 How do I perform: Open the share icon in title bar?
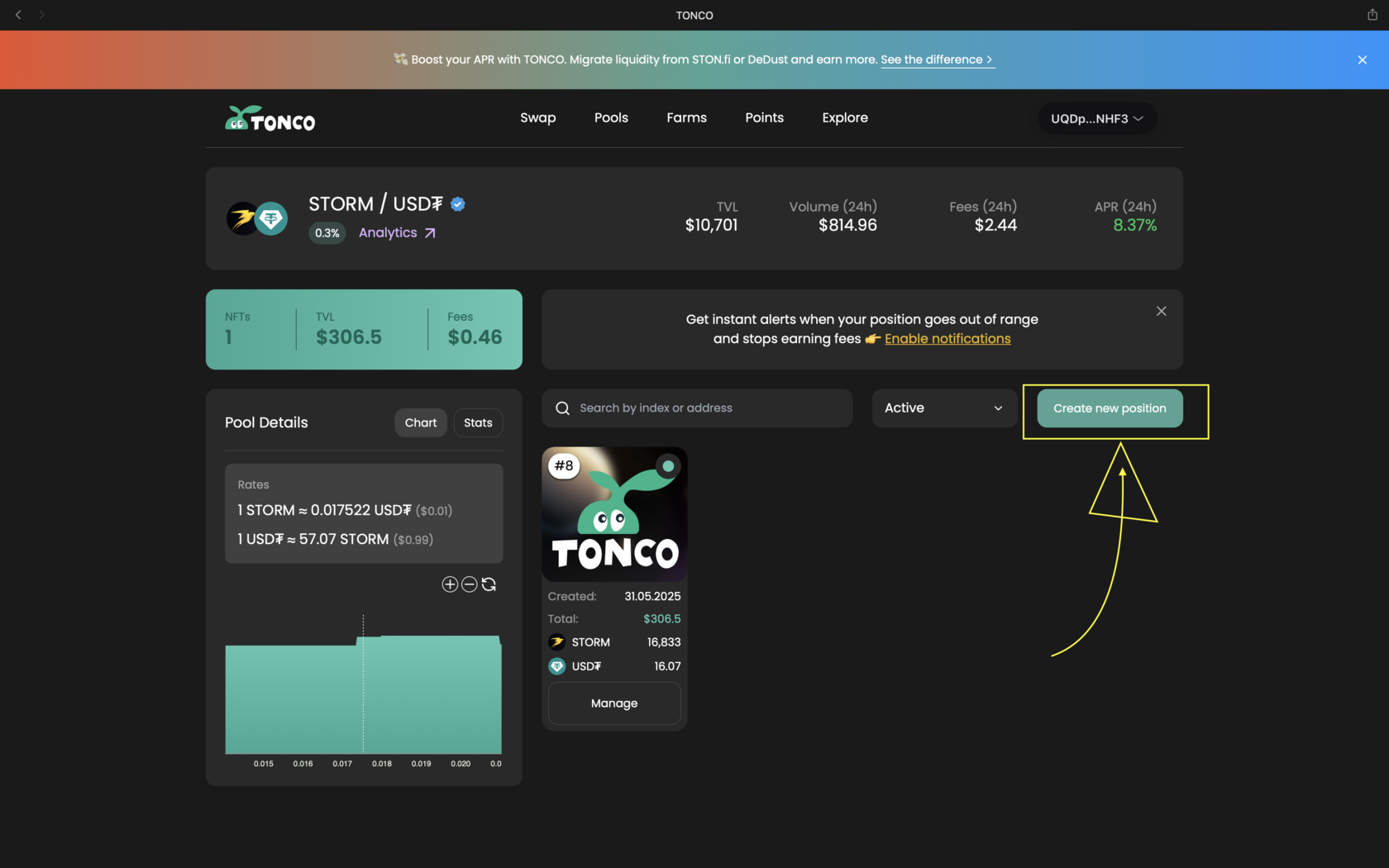(1372, 14)
